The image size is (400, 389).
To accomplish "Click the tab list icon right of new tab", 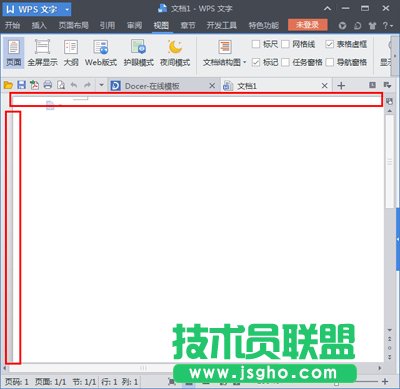I will (x=372, y=85).
